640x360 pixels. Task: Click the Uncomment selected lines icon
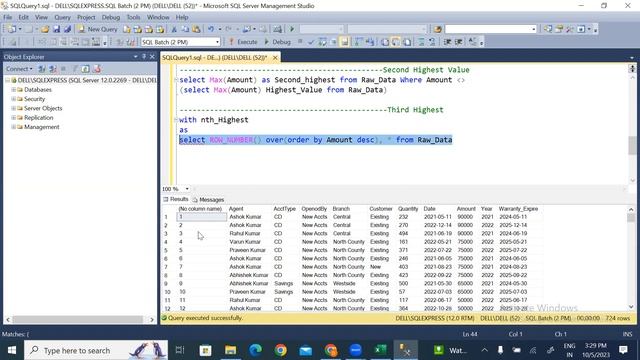[x=432, y=42]
